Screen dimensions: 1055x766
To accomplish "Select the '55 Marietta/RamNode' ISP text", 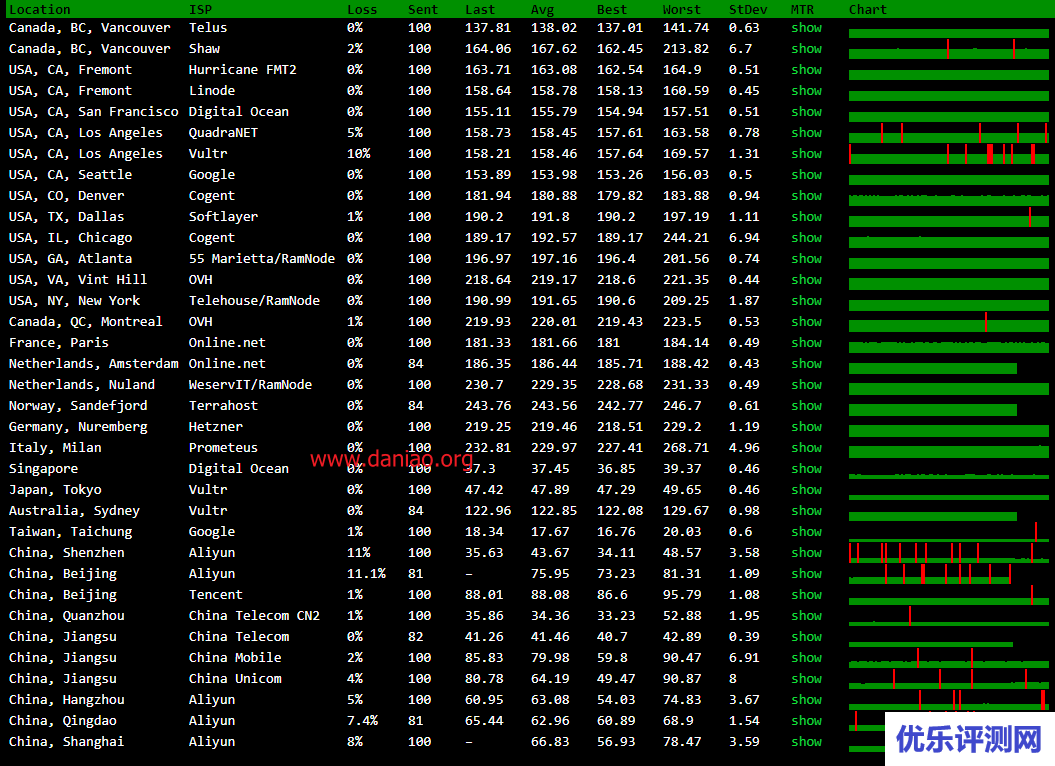I will click(262, 258).
